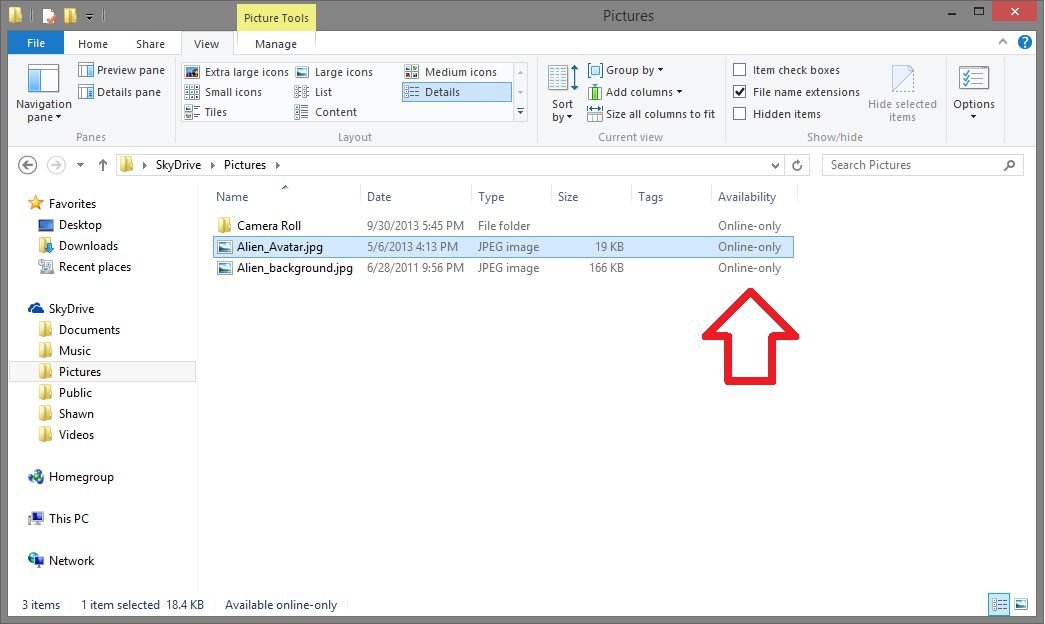
Task: Open the File tab
Action: (x=36, y=43)
